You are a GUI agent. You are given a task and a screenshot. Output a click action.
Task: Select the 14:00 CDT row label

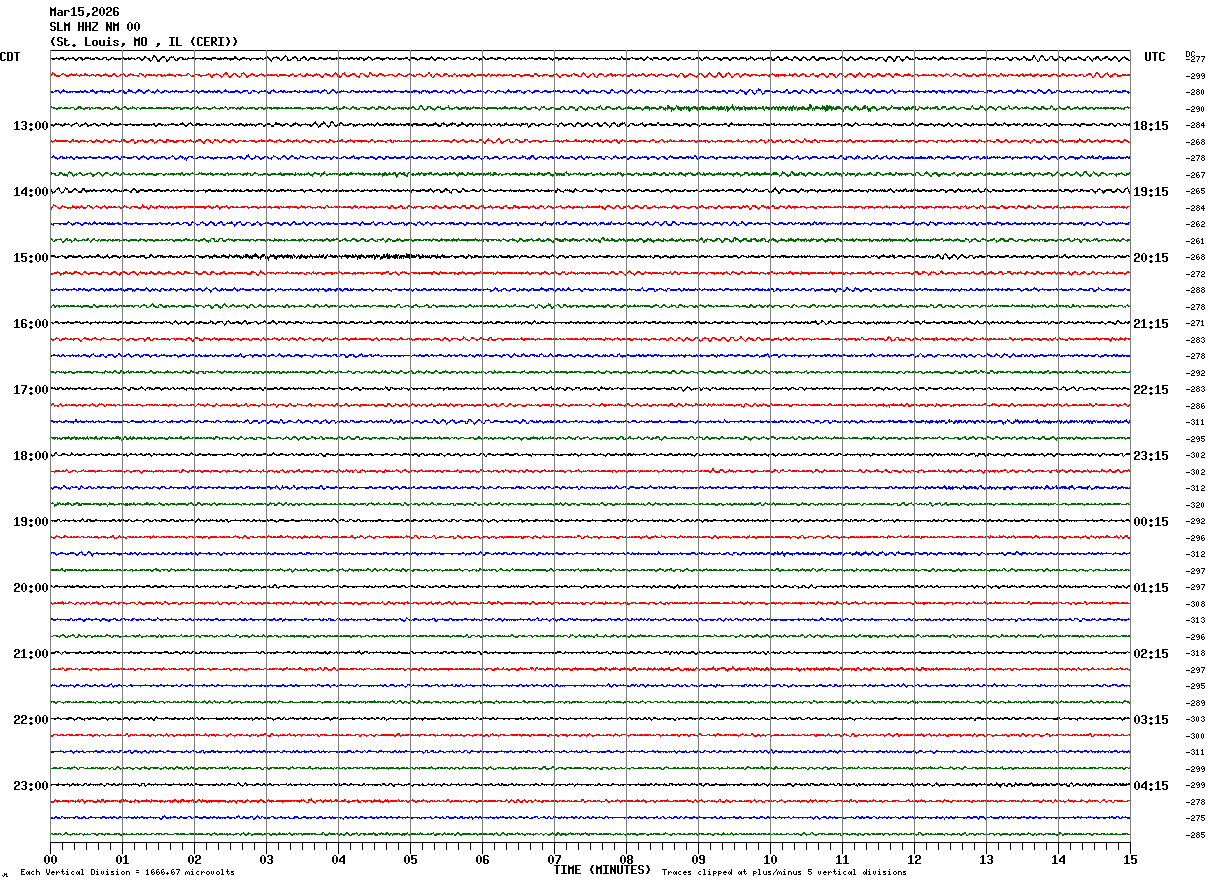(30, 192)
